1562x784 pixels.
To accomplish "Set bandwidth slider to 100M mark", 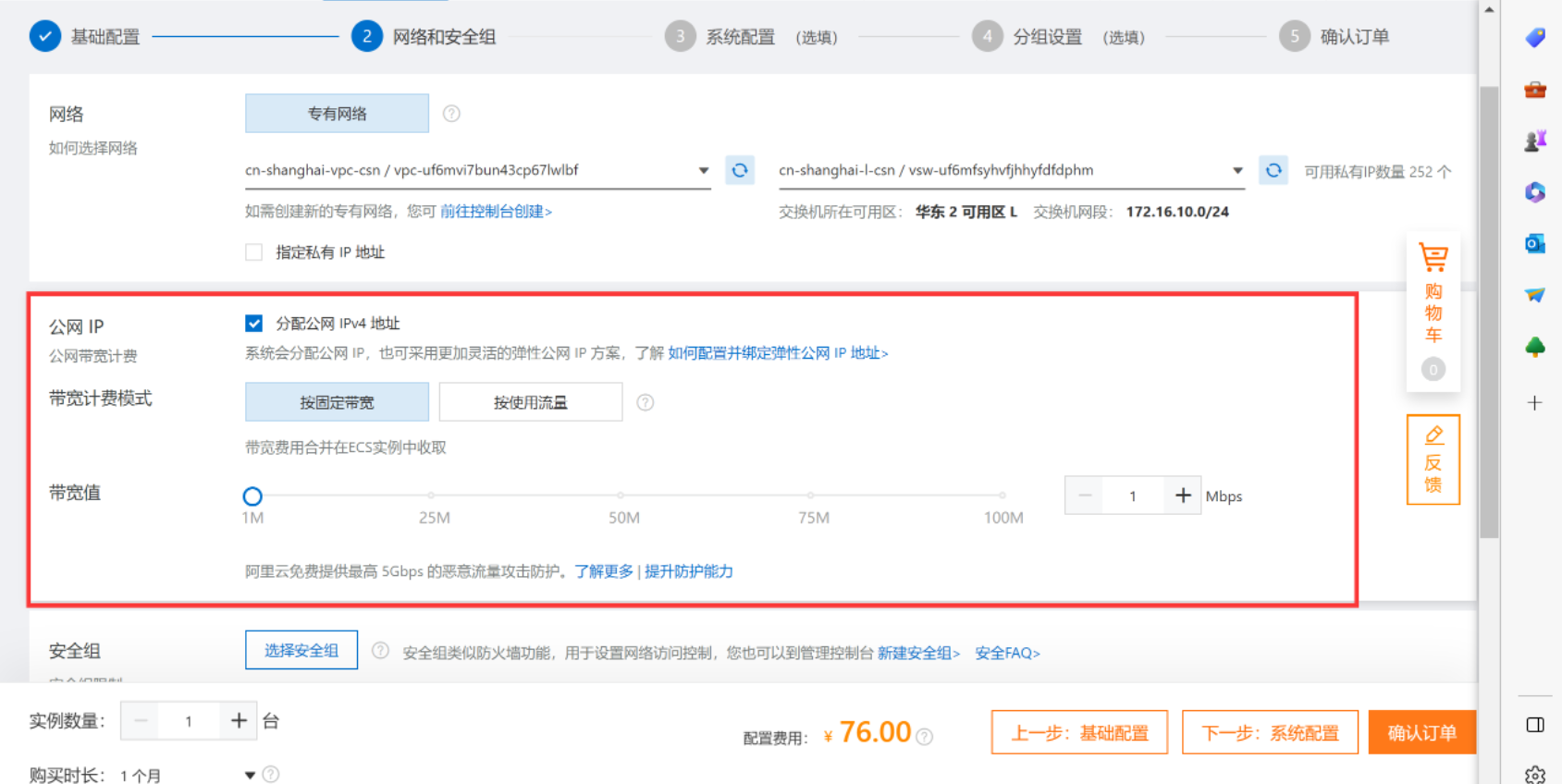I will [1002, 496].
